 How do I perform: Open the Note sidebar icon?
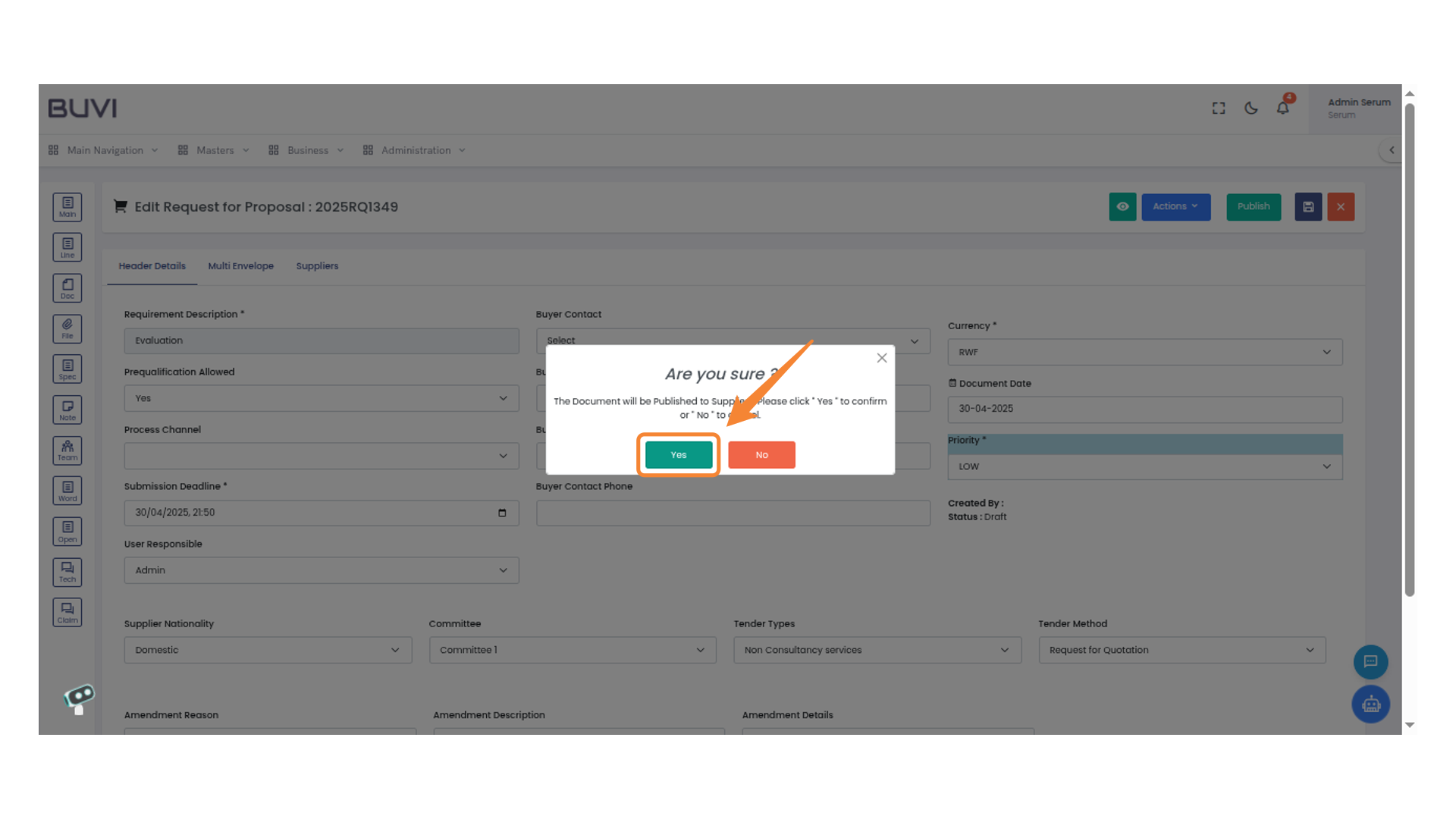[67, 410]
